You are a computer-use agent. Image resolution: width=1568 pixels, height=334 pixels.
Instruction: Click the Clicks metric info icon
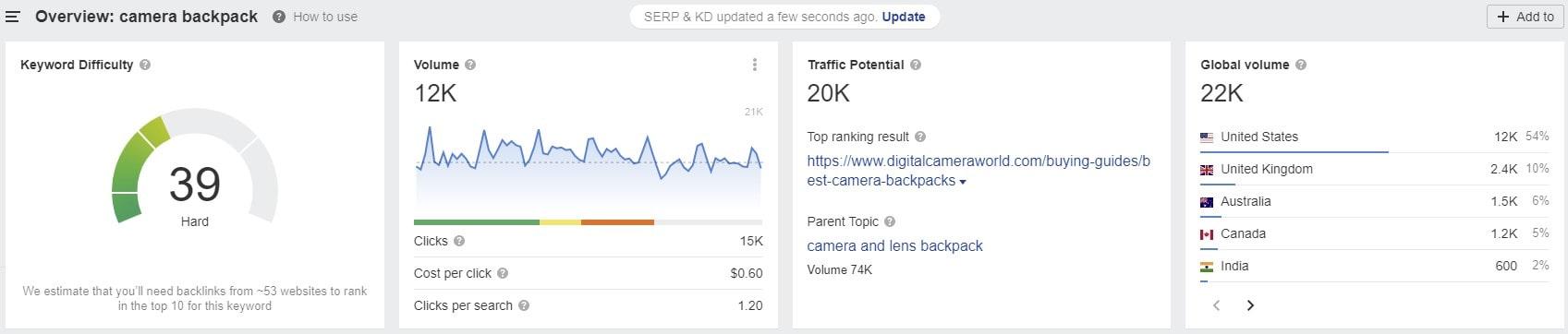pyautogui.click(x=459, y=241)
